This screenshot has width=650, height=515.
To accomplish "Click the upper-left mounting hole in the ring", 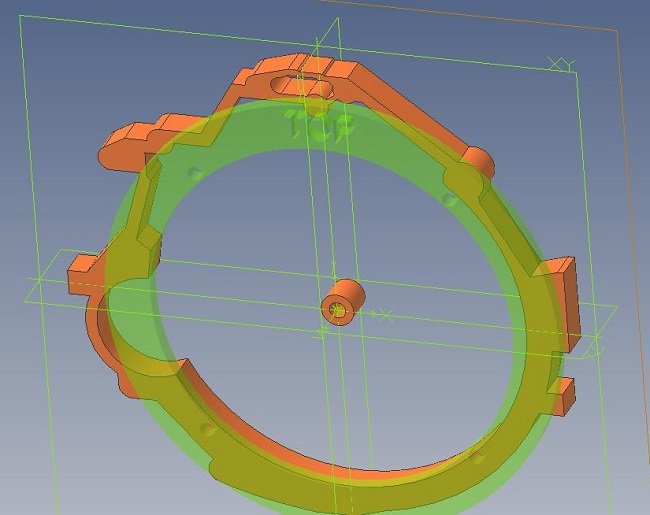I will (x=196, y=172).
